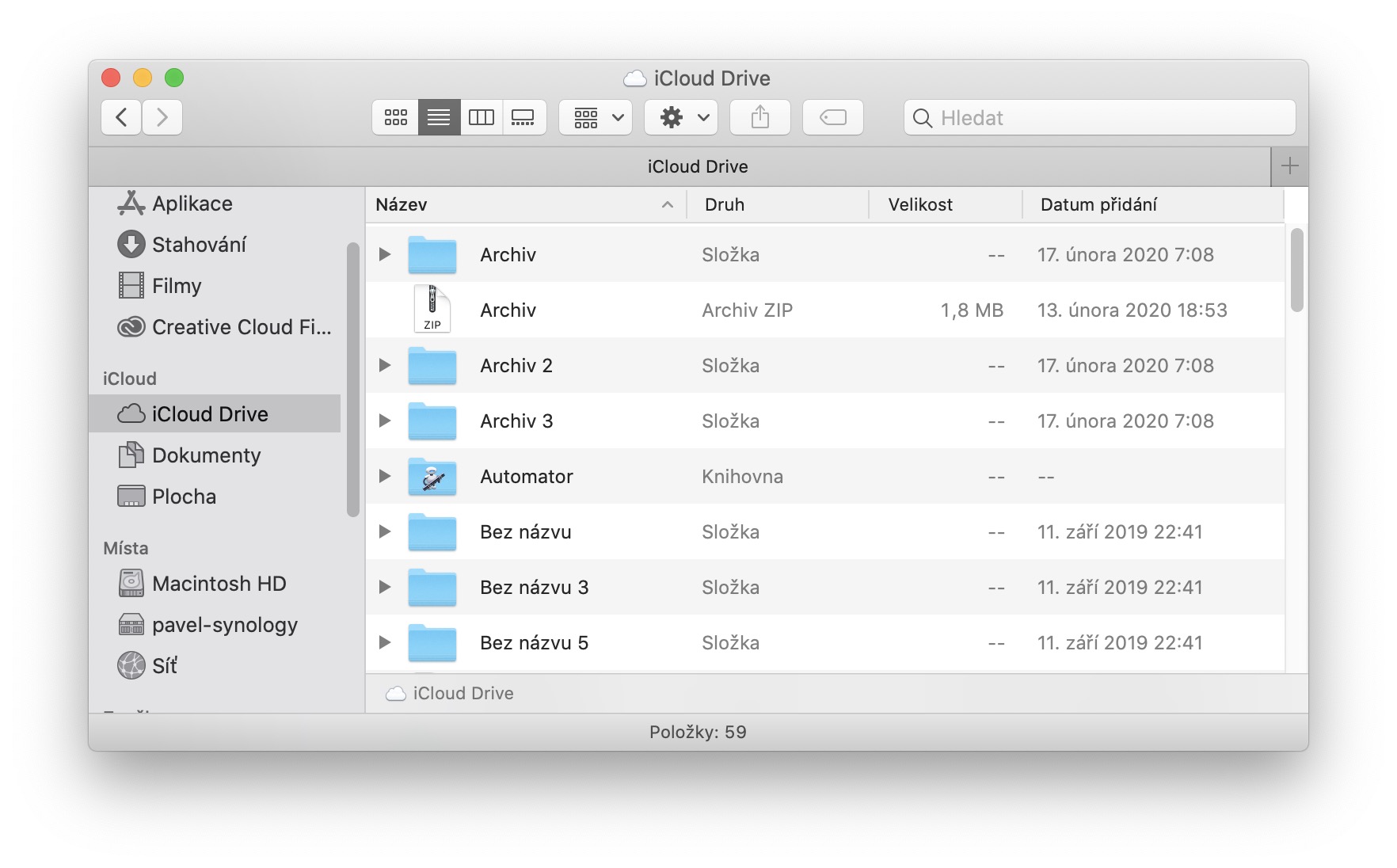This screenshot has height=868, width=1397.
Task: Select the Archiv folder icon
Action: (x=432, y=254)
